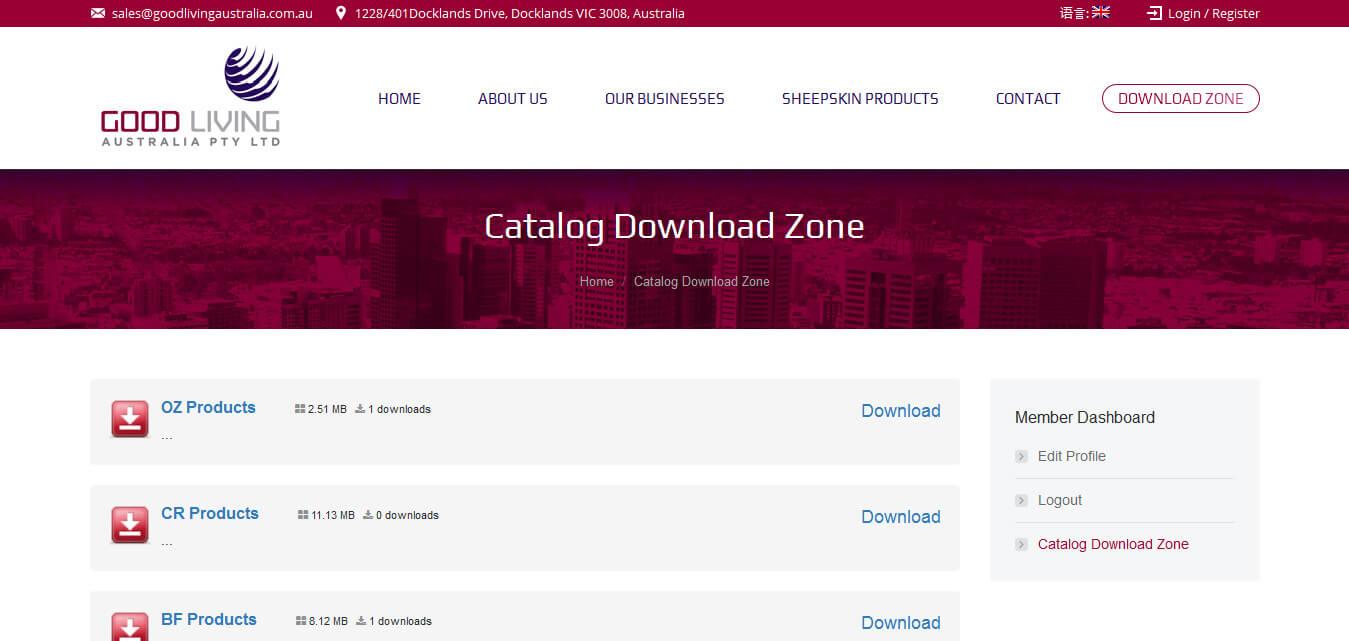Click the envelope icon beside sales email

tap(98, 13)
